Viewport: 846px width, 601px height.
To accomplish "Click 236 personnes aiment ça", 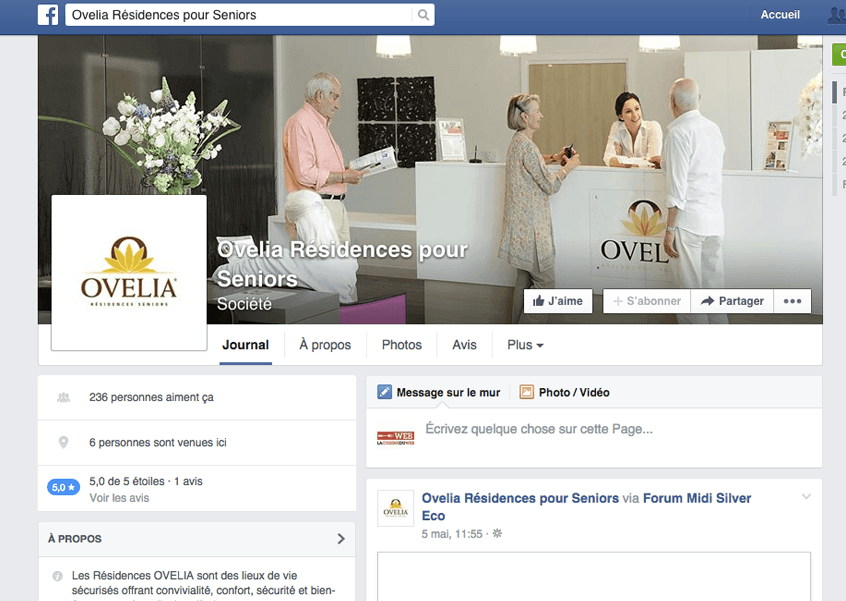I will click(x=152, y=398).
